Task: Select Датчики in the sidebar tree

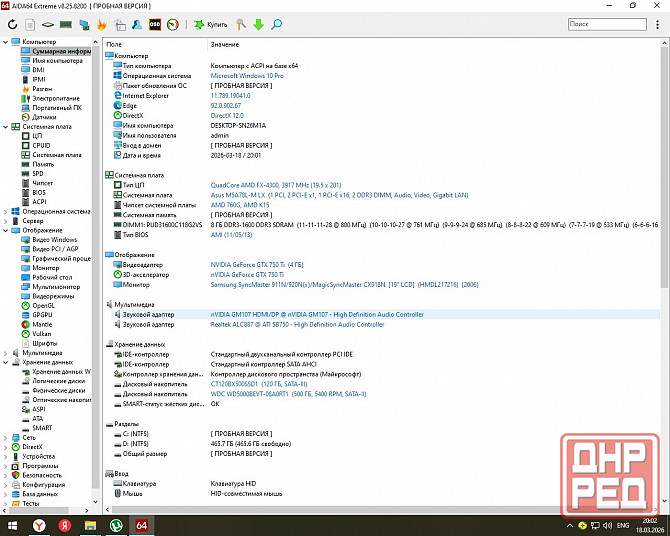Action: point(43,117)
